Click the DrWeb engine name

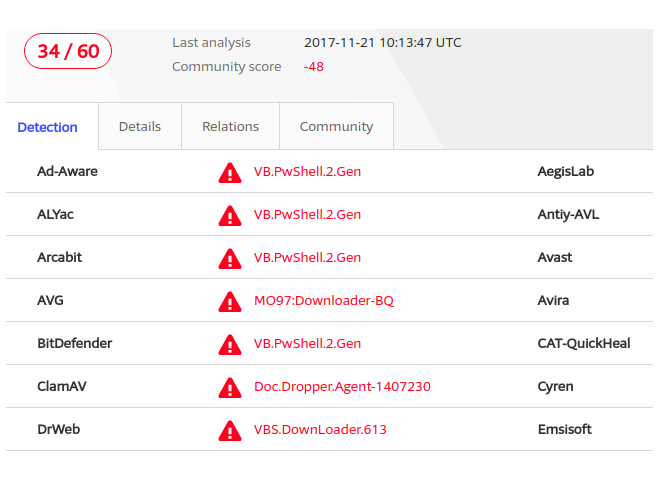point(59,429)
